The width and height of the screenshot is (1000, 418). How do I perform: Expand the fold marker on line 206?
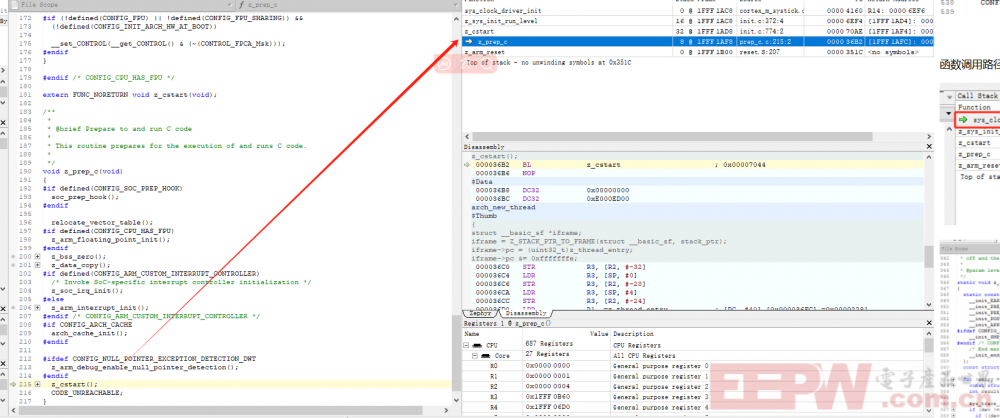37,308
